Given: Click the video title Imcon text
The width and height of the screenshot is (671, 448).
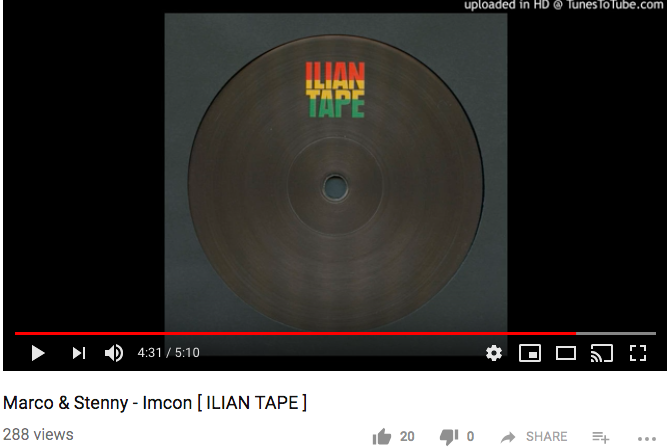Looking at the screenshot, I should pyautogui.click(x=167, y=403).
